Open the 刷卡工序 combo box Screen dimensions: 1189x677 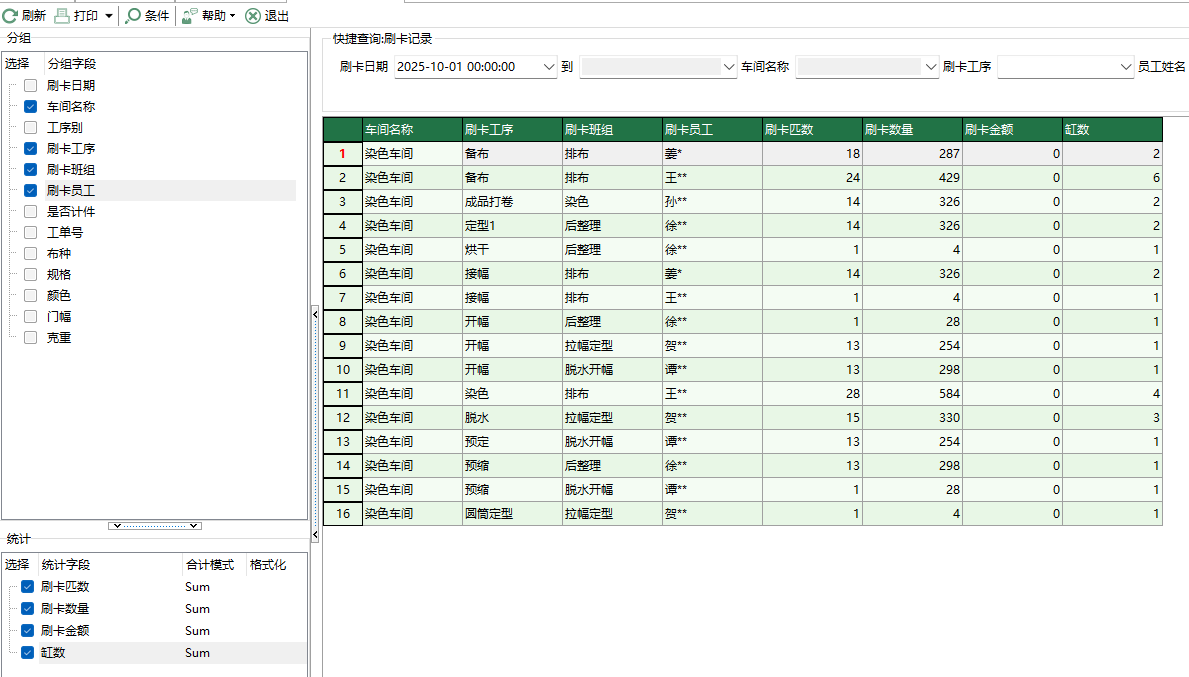[1125, 66]
